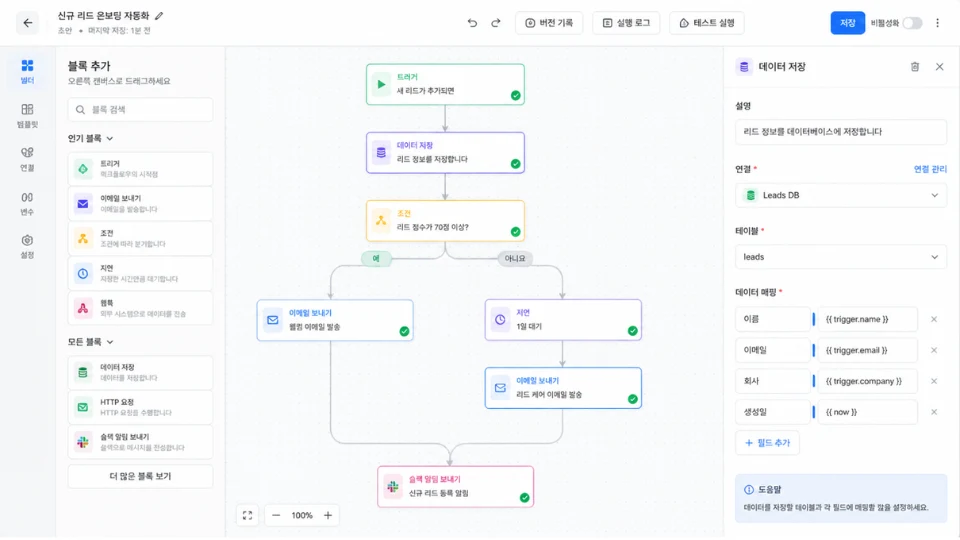This screenshot has width=960, height=540.
Task: Open the Leads DB connection dropdown
Action: [841, 195]
